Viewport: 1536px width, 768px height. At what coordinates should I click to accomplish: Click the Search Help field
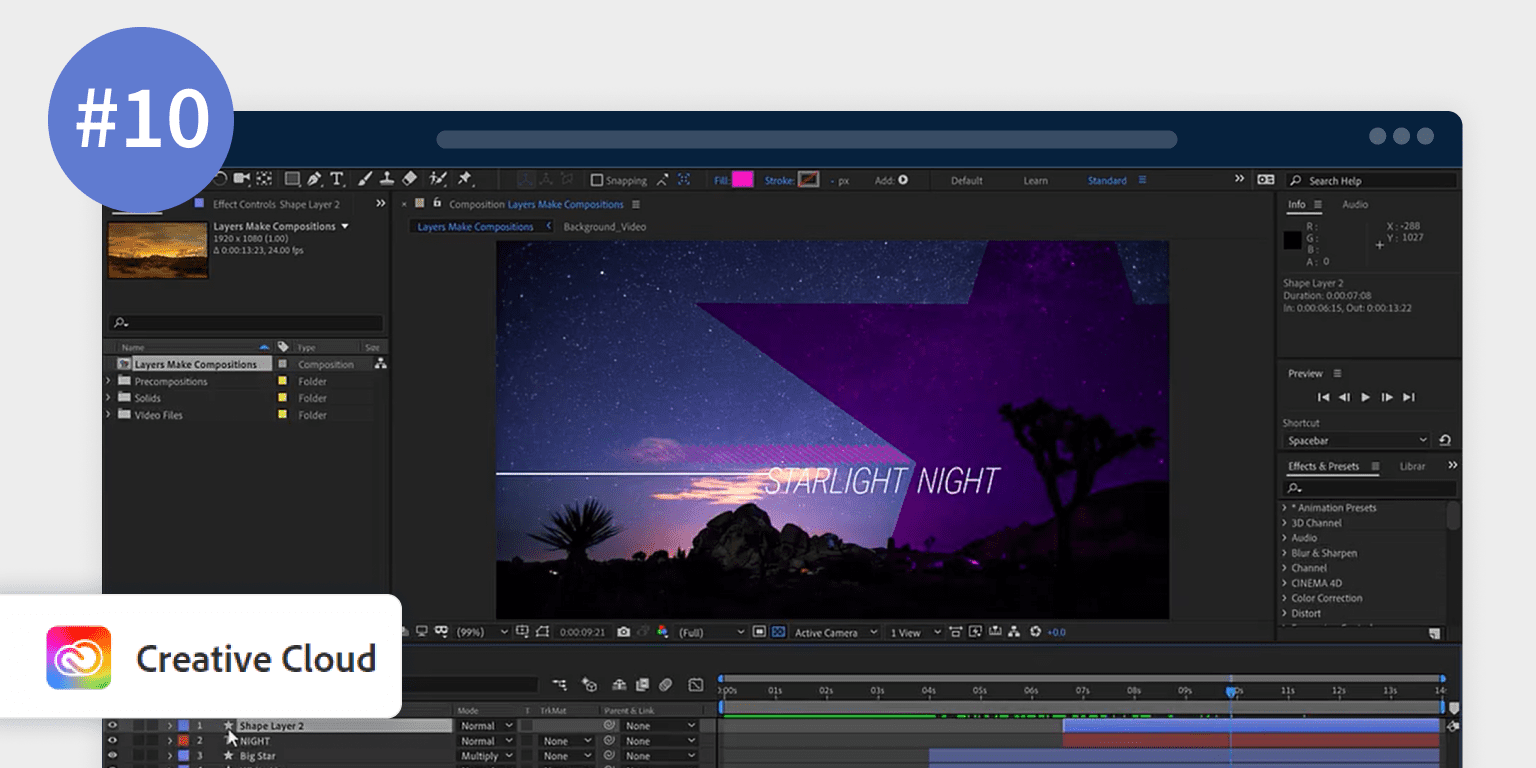coord(1371,181)
